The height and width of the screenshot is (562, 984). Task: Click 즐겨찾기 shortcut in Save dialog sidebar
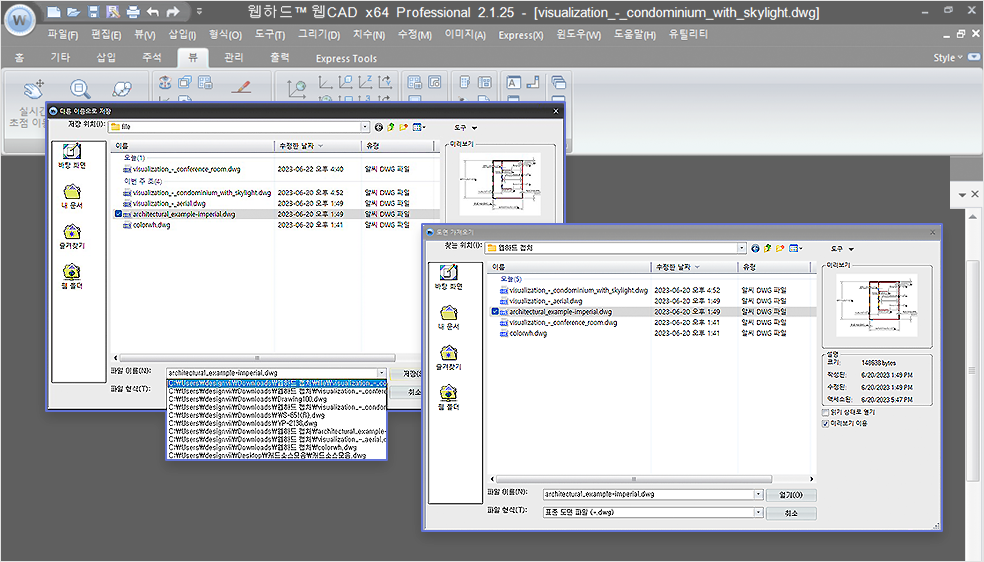pyautogui.click(x=72, y=236)
